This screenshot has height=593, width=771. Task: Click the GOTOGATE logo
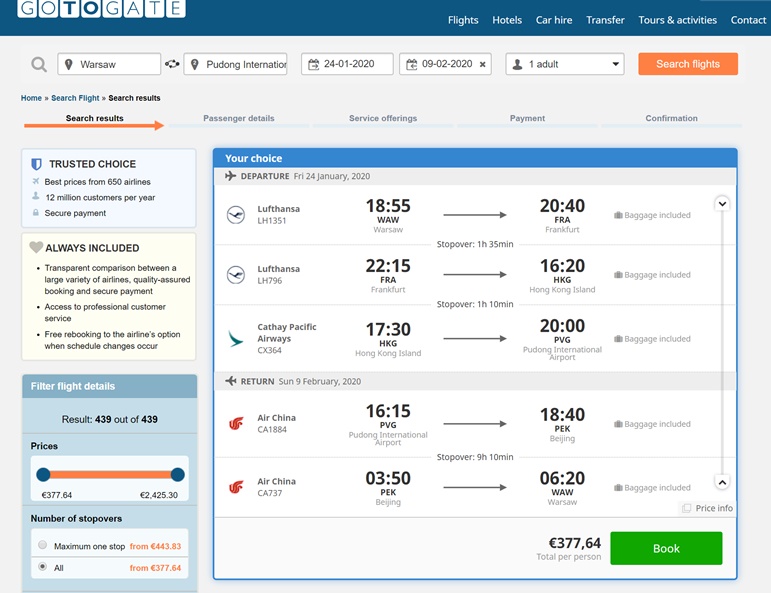[102, 8]
